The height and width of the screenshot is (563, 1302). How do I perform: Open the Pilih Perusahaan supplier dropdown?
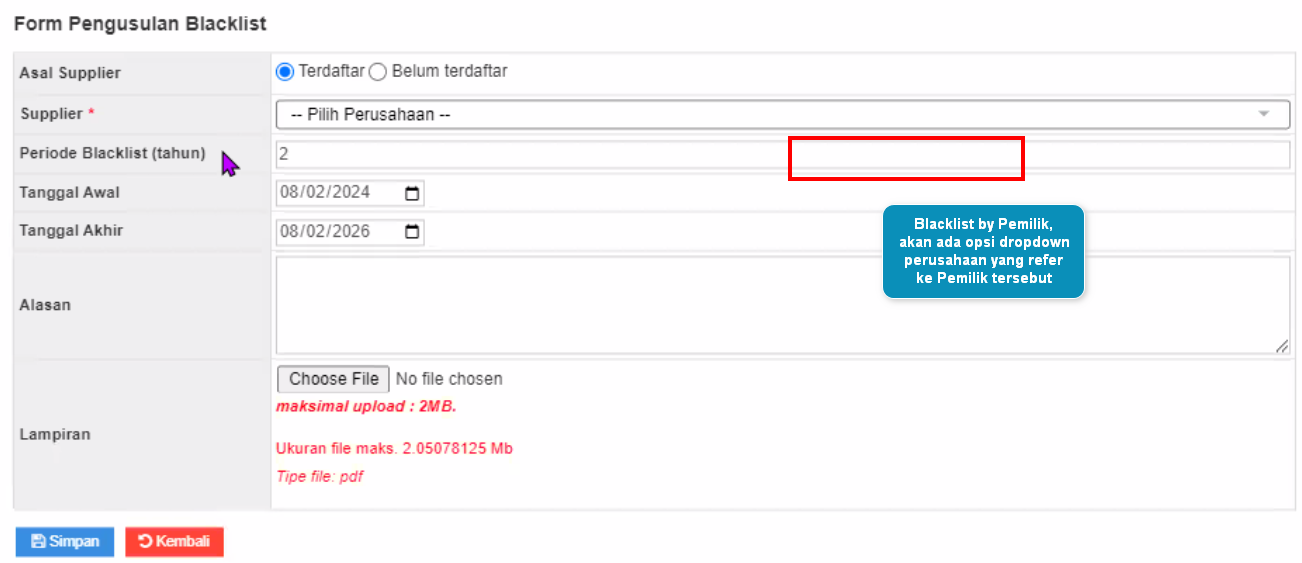pos(783,114)
